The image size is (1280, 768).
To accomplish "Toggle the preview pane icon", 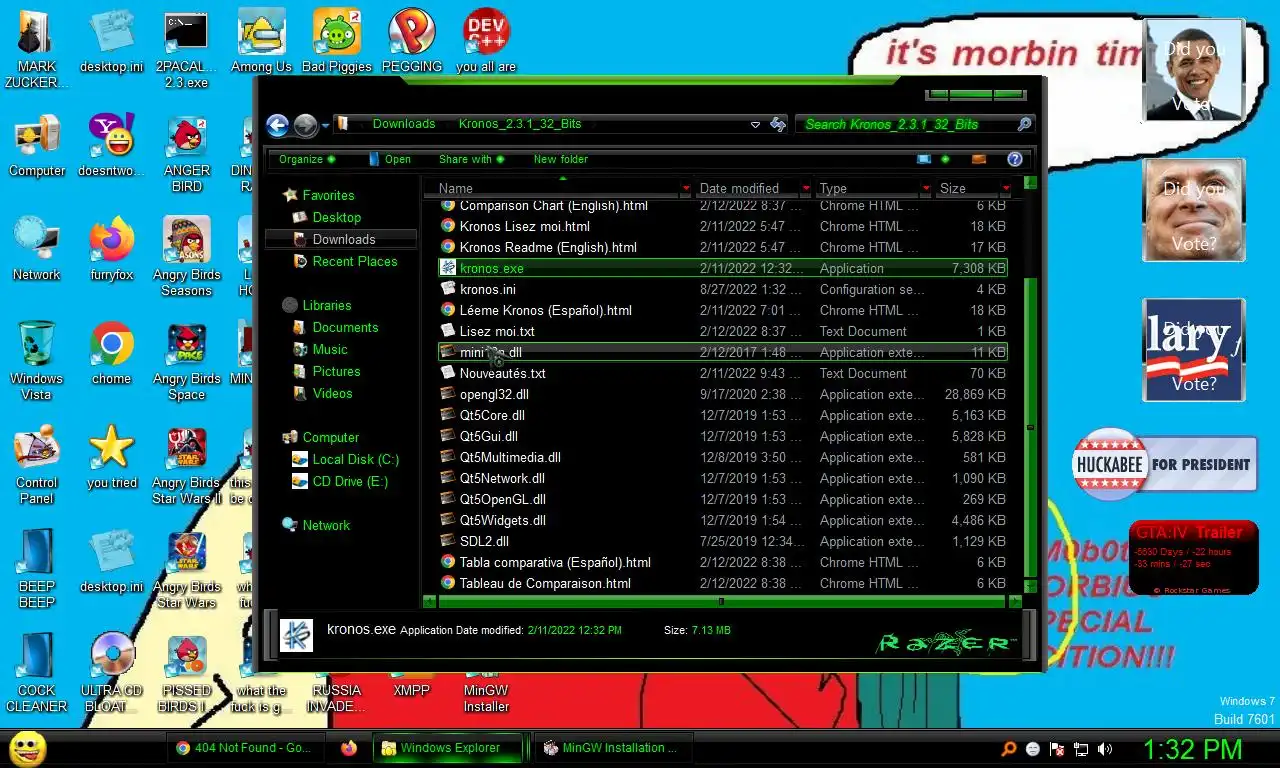I will [979, 159].
